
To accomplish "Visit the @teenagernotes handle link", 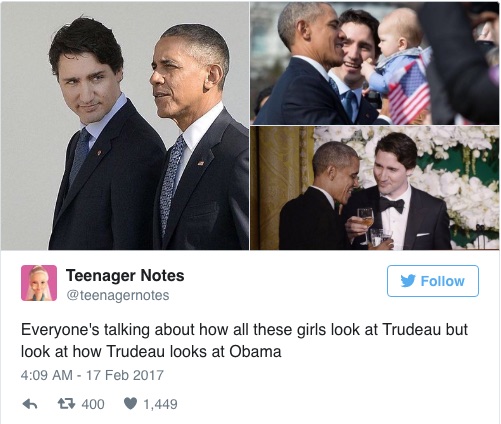I will pyautogui.click(x=118, y=295).
